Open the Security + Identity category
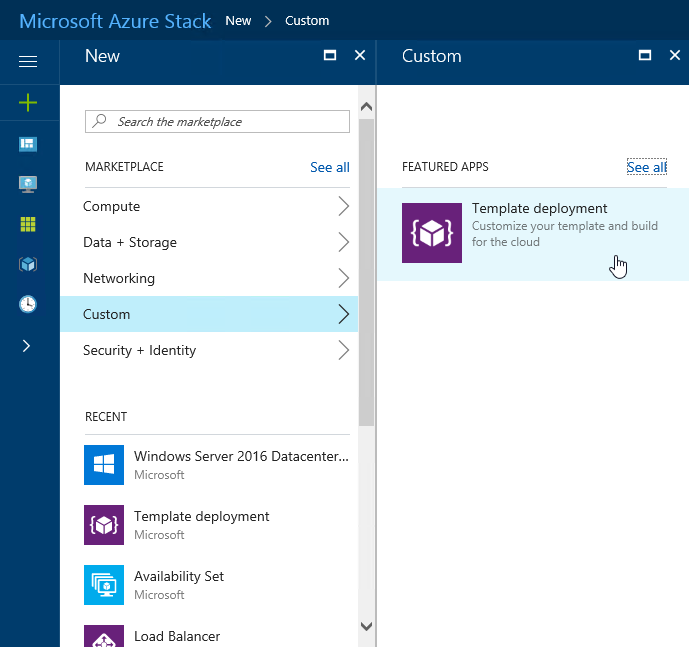 tap(209, 350)
